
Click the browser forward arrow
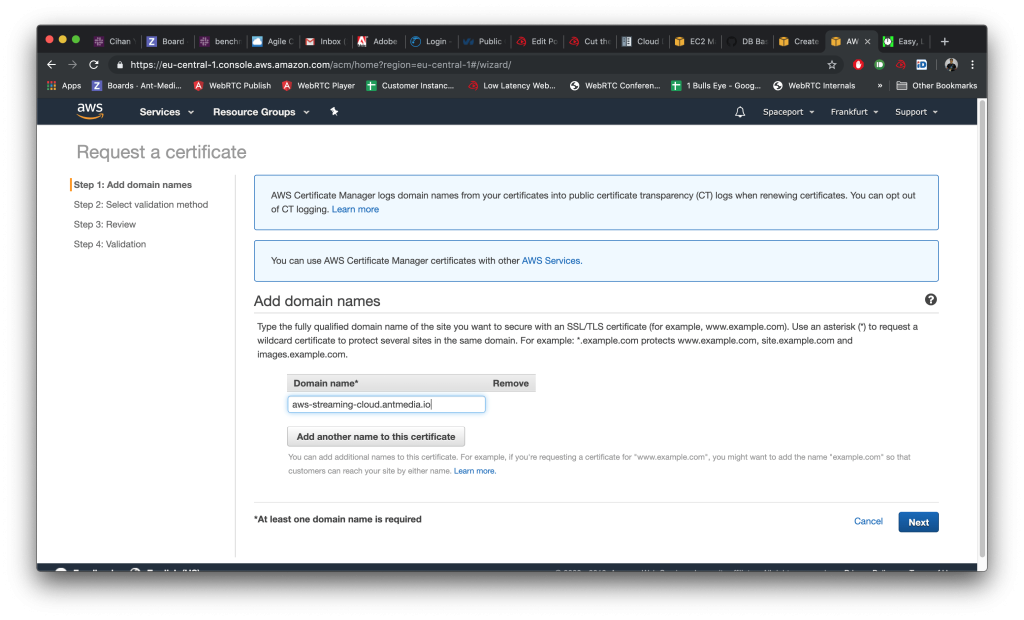72,65
